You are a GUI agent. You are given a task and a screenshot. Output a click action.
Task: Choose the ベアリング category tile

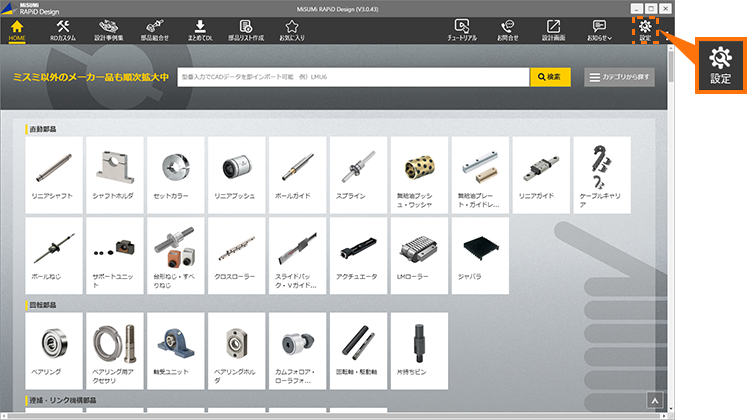pos(54,347)
